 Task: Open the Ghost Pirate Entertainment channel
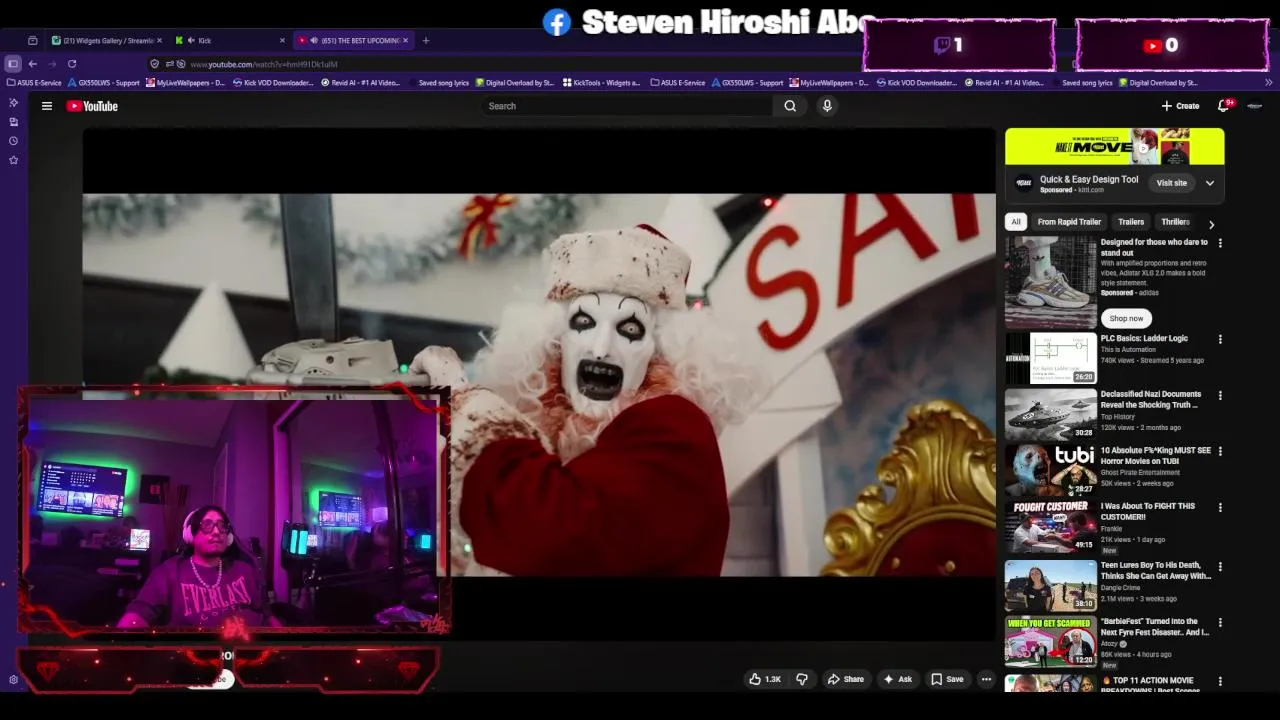point(1140,472)
